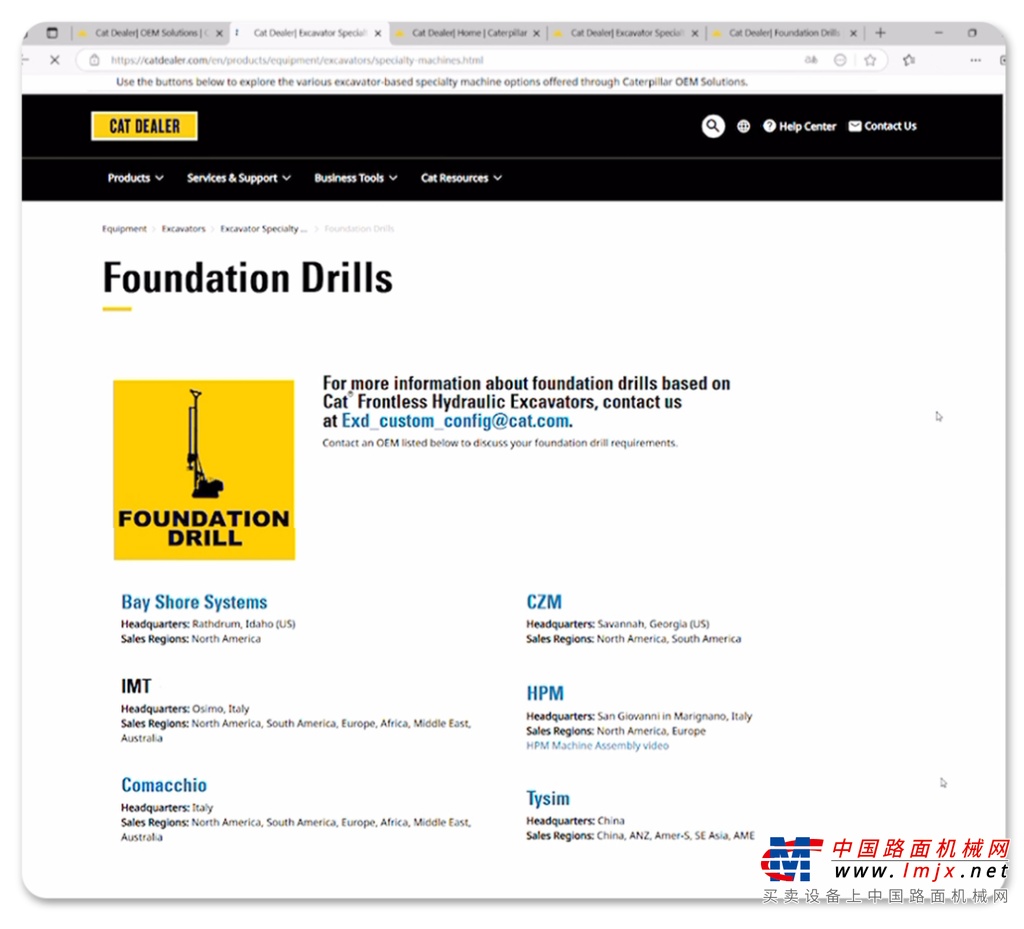Click the IMT heading text
This screenshot has height=929, width=1024.
[x=136, y=686]
